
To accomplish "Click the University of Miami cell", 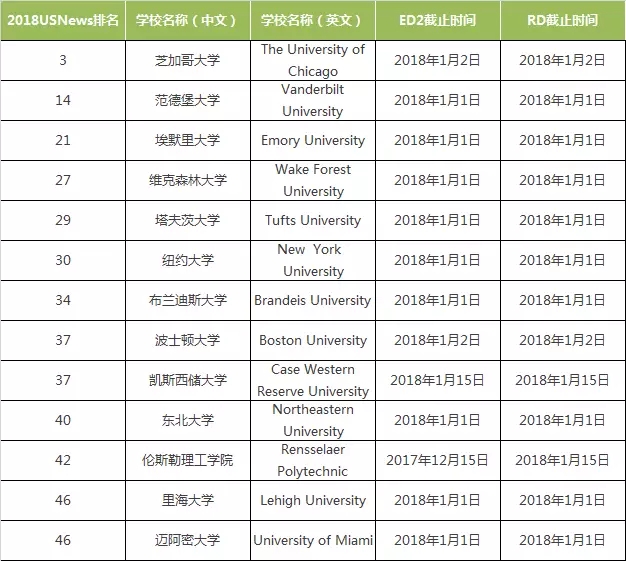I will click(313, 540).
